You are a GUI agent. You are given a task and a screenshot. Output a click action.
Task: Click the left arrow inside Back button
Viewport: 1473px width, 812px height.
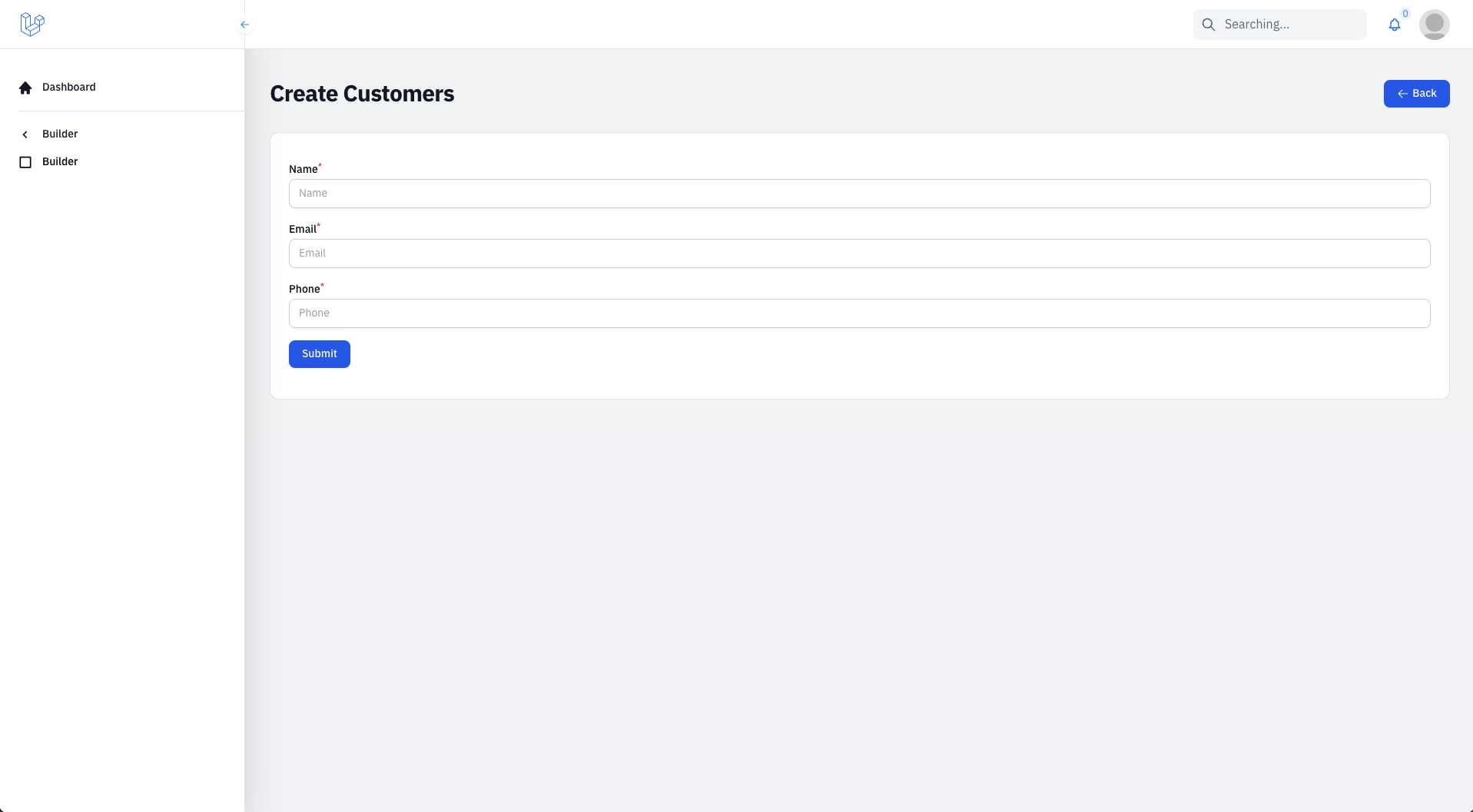point(1402,94)
